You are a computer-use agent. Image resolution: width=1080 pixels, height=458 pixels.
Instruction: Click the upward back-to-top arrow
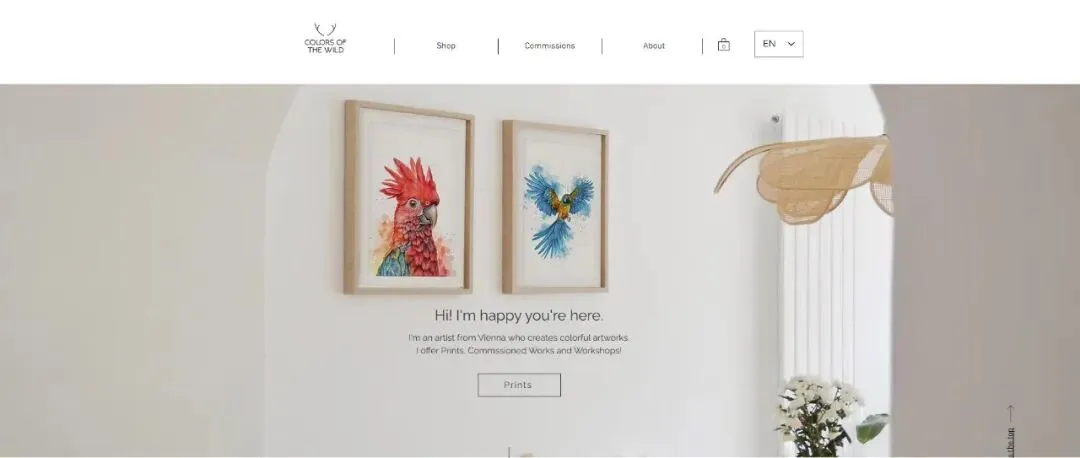(x=1010, y=413)
